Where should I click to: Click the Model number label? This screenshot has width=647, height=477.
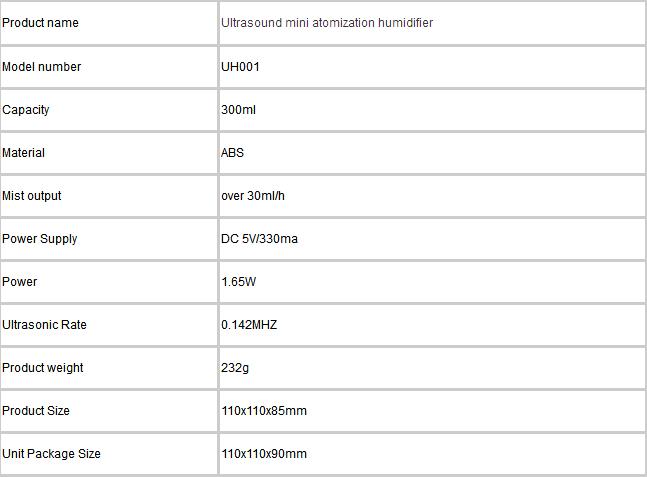pyautogui.click(x=41, y=66)
